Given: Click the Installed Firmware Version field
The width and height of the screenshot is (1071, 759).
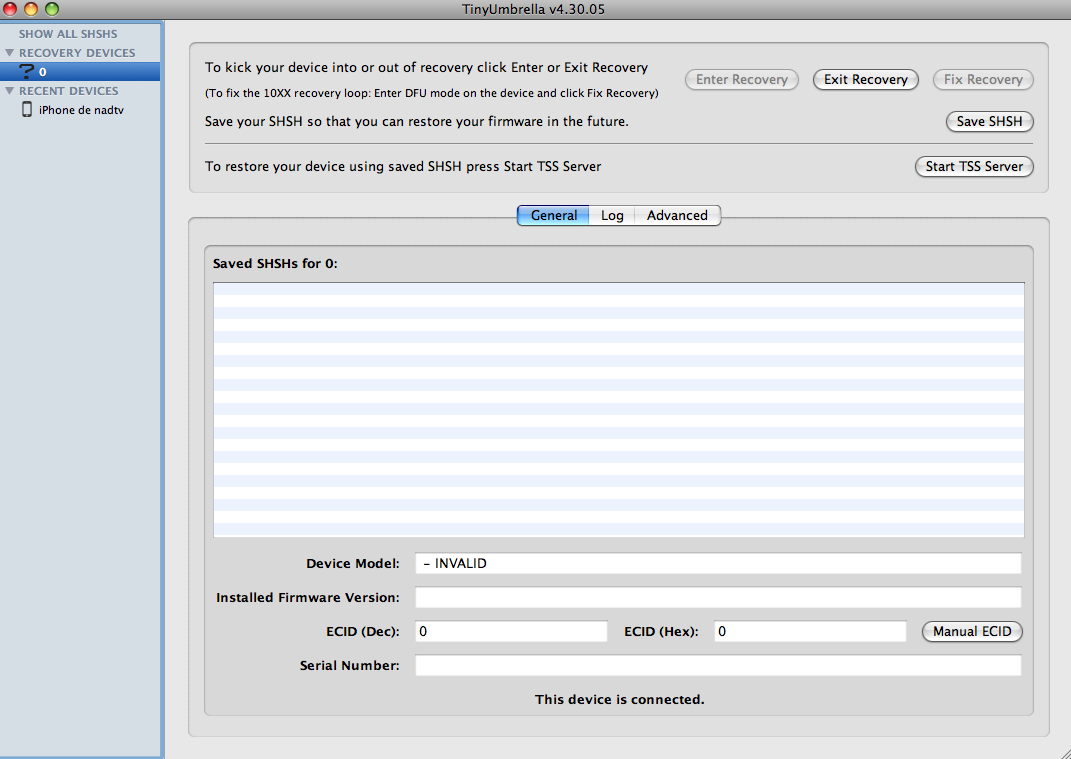Looking at the screenshot, I should point(718,597).
